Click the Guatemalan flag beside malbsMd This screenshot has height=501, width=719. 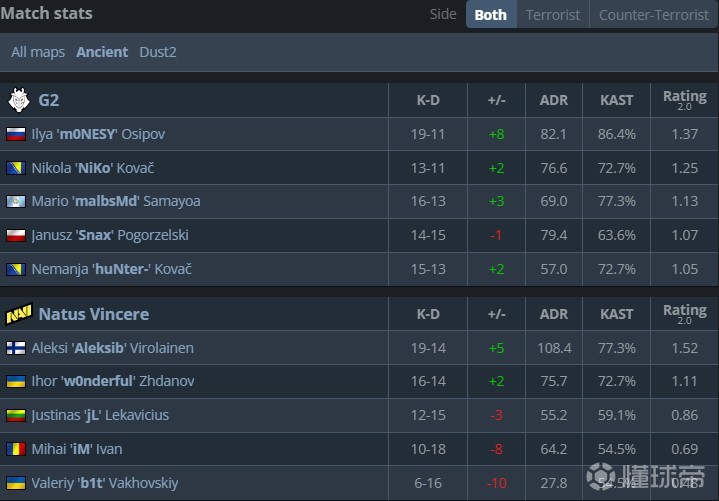pos(16,201)
